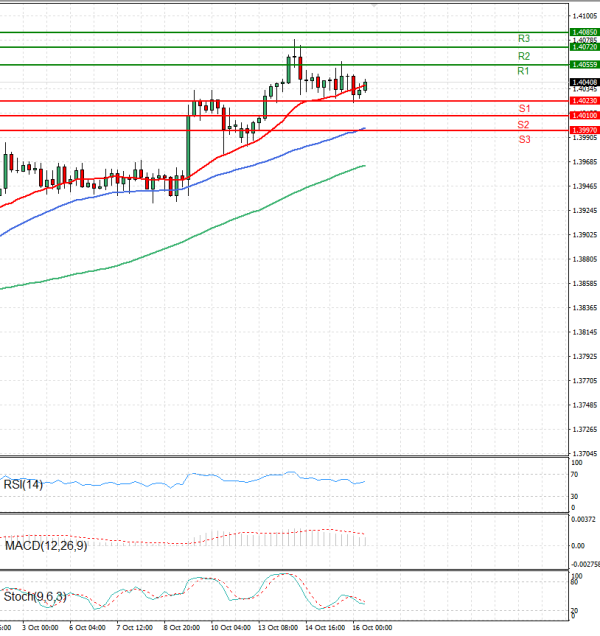Select the 1.40720 green price tag
Image resolution: width=600 pixels, height=636 pixels.
(x=583, y=47)
